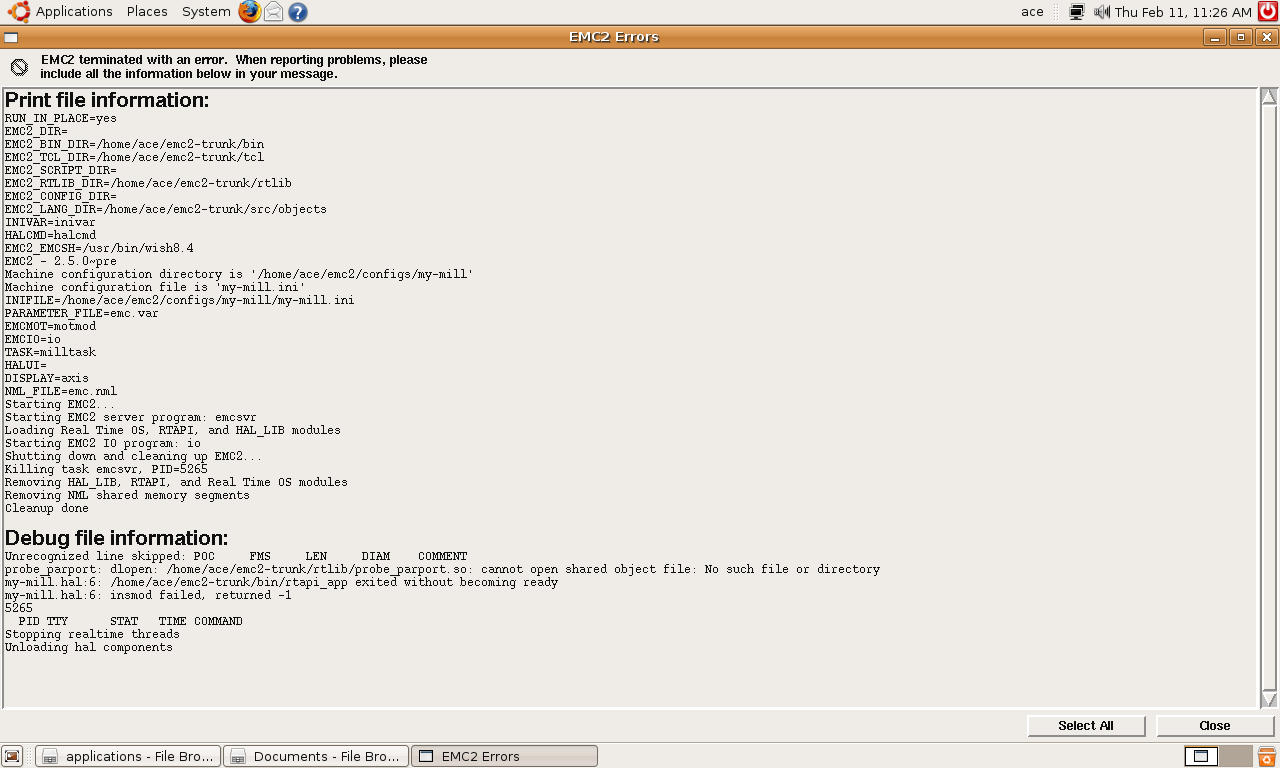This screenshot has width=1280, height=768.
Task: Open the Evolution mail launcher icon
Action: point(273,12)
